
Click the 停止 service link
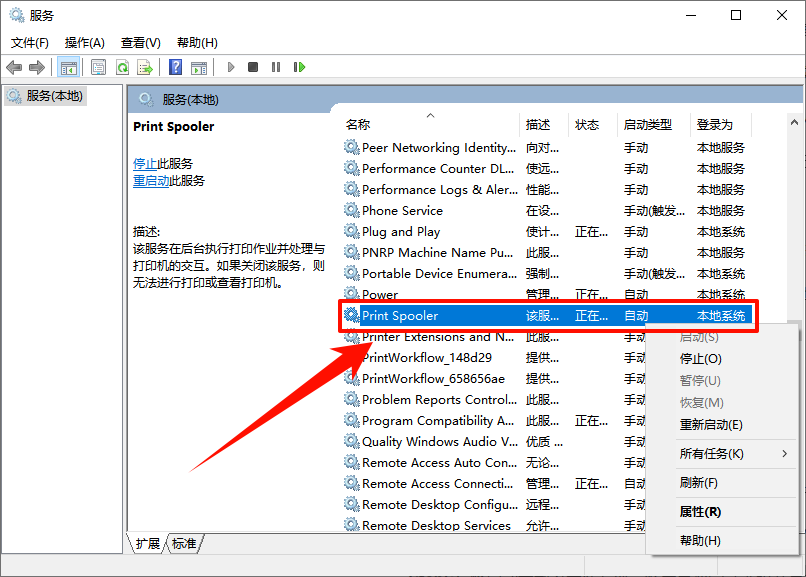coord(145,164)
